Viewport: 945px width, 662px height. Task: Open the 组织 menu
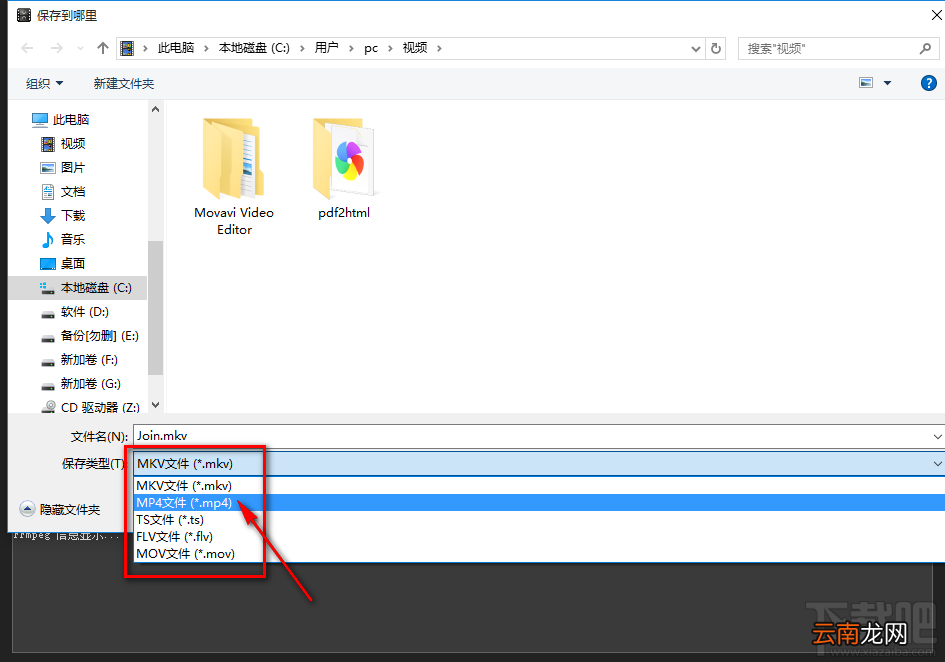click(x=44, y=83)
